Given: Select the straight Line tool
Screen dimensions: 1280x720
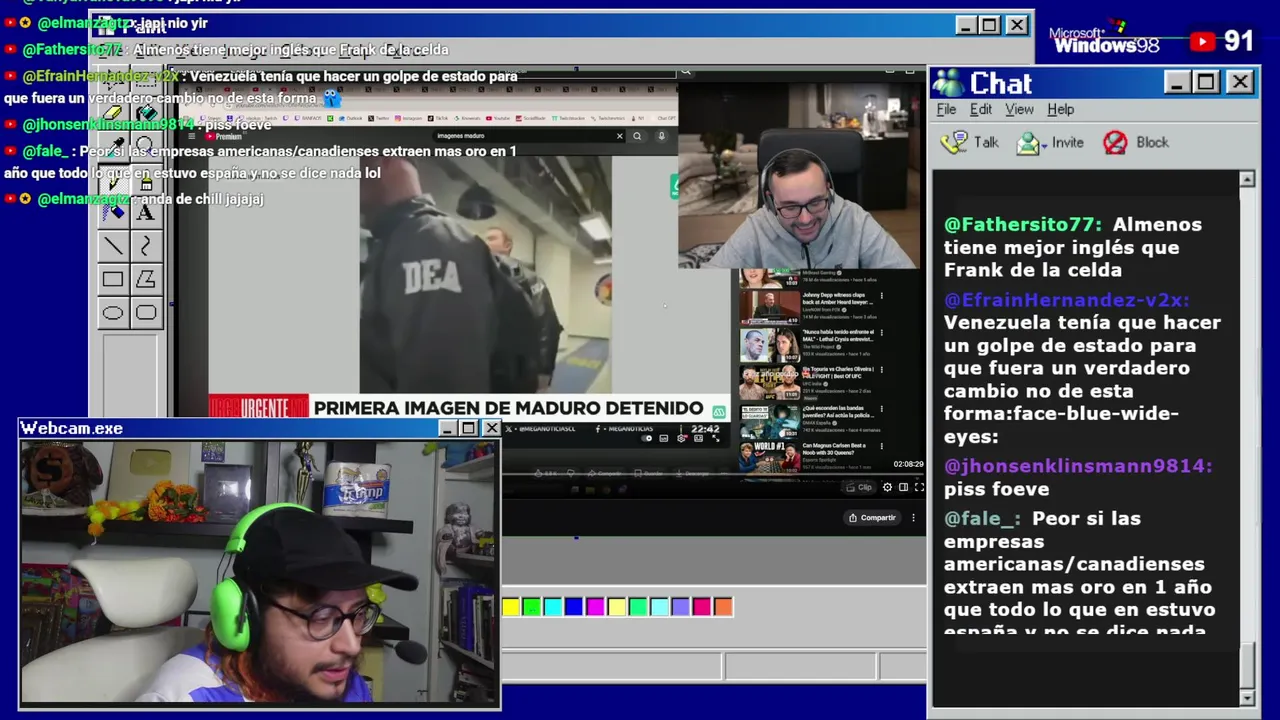Looking at the screenshot, I should (x=114, y=246).
